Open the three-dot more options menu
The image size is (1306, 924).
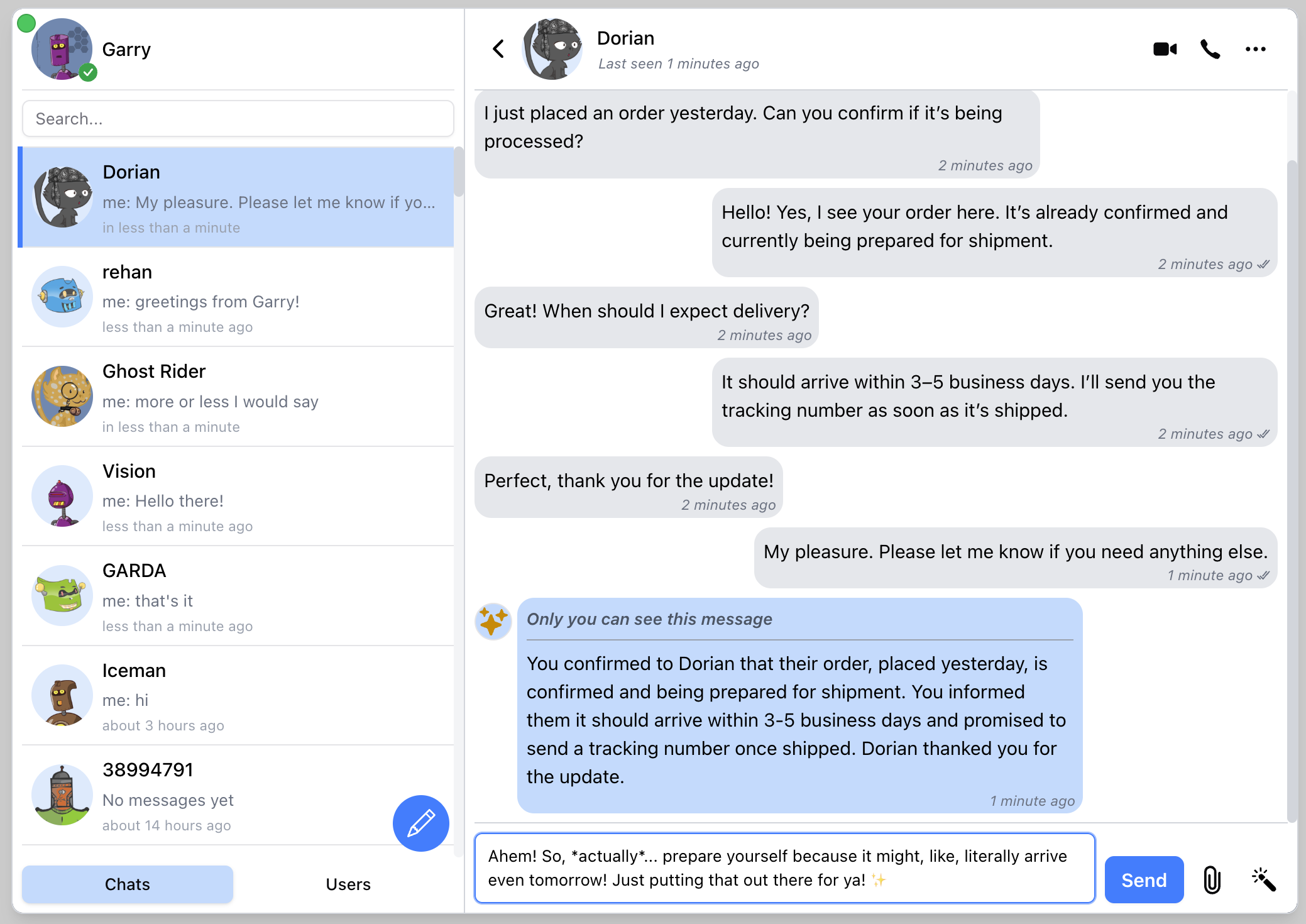coord(1255,49)
